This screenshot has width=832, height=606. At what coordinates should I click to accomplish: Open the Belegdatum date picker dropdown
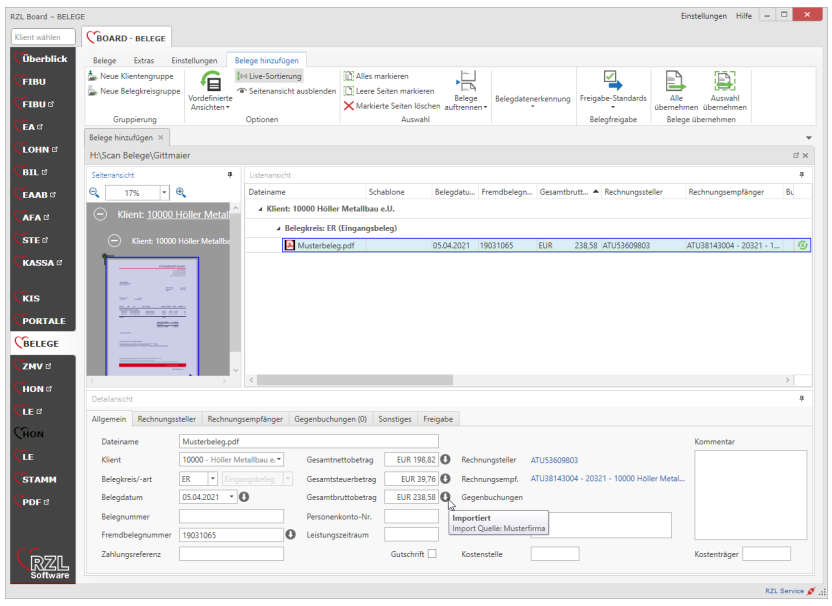[231, 496]
